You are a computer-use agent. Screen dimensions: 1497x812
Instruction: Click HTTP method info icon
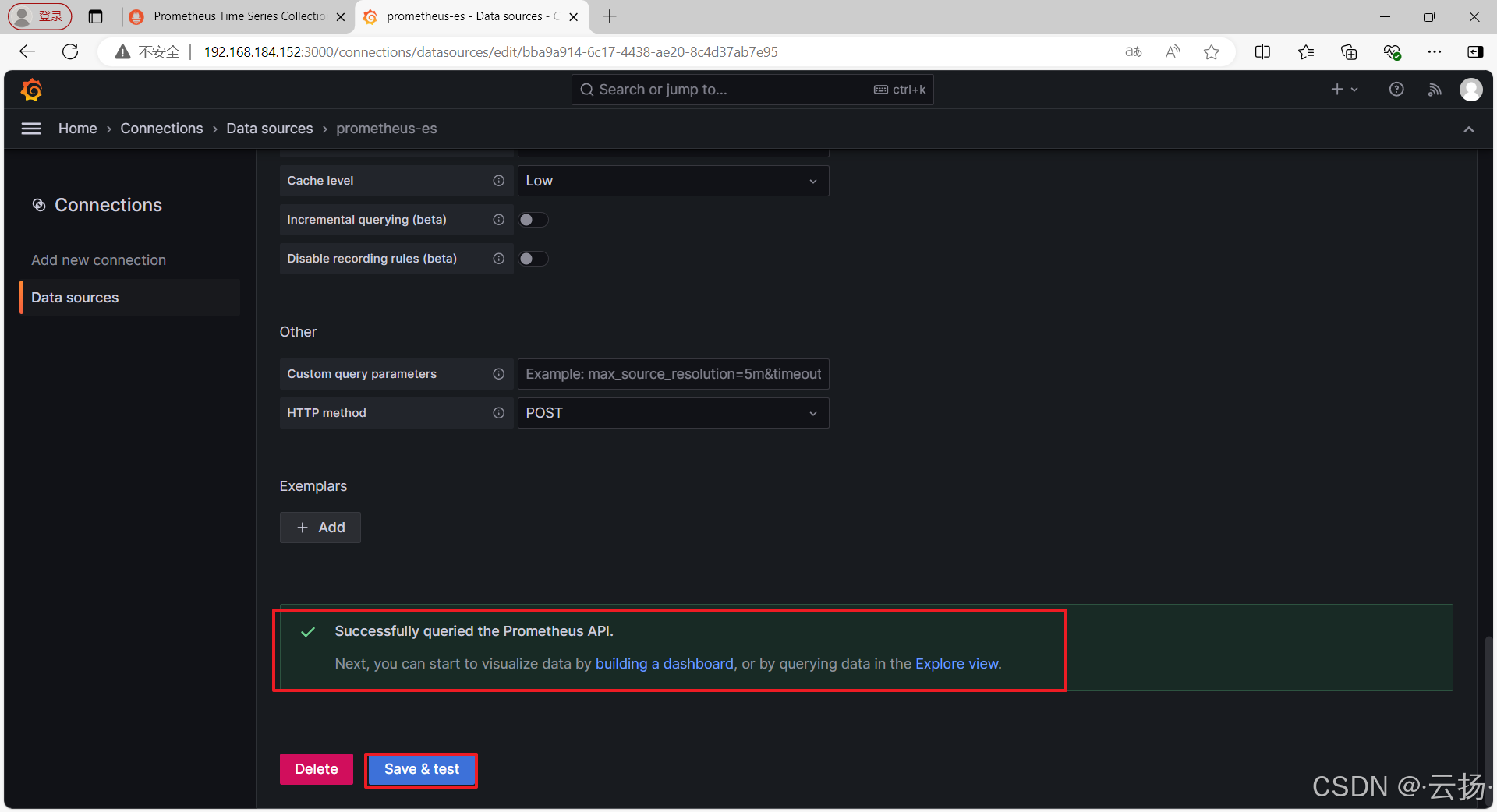(499, 413)
